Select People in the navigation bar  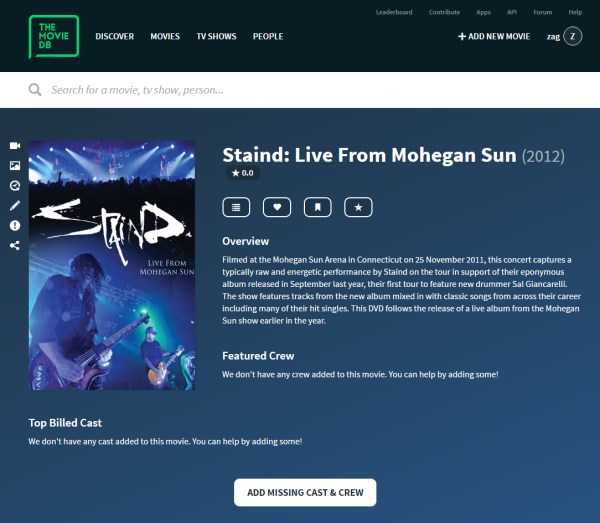pyautogui.click(x=268, y=36)
